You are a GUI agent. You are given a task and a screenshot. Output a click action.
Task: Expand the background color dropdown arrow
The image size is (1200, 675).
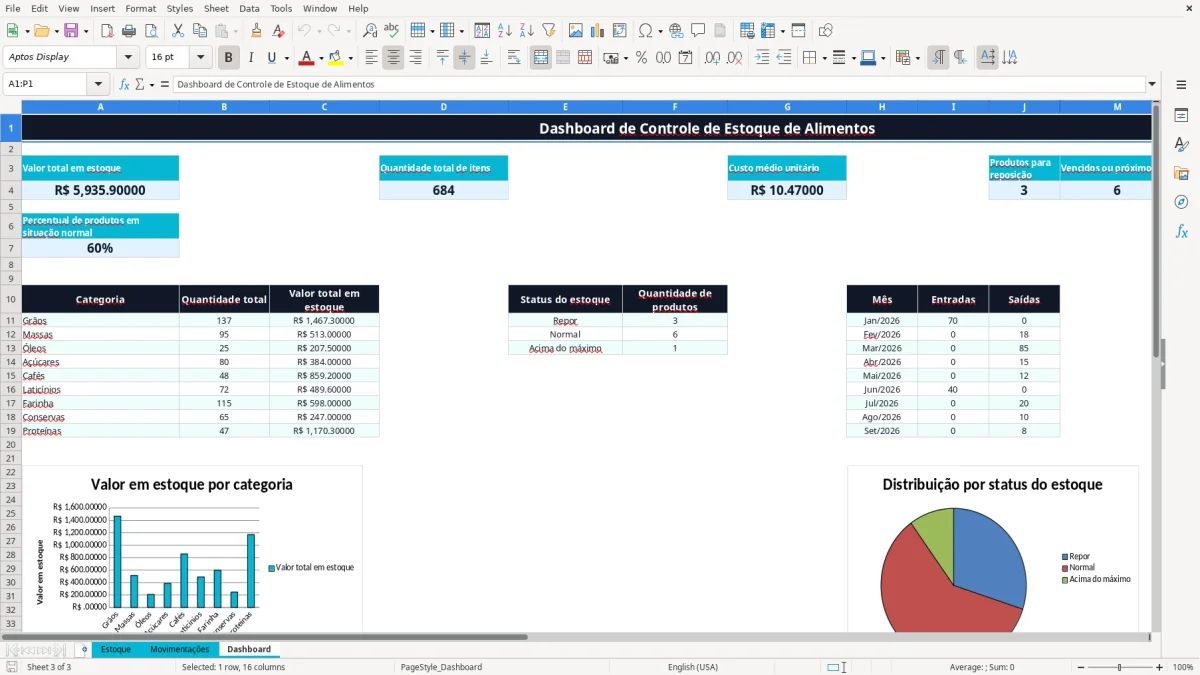tap(350, 58)
